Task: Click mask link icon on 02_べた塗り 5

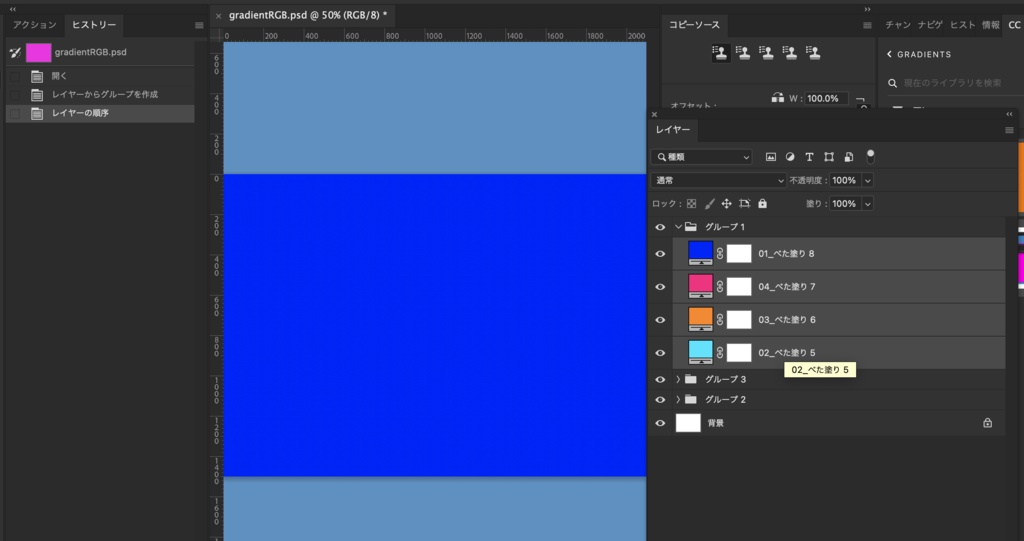Action: point(720,353)
